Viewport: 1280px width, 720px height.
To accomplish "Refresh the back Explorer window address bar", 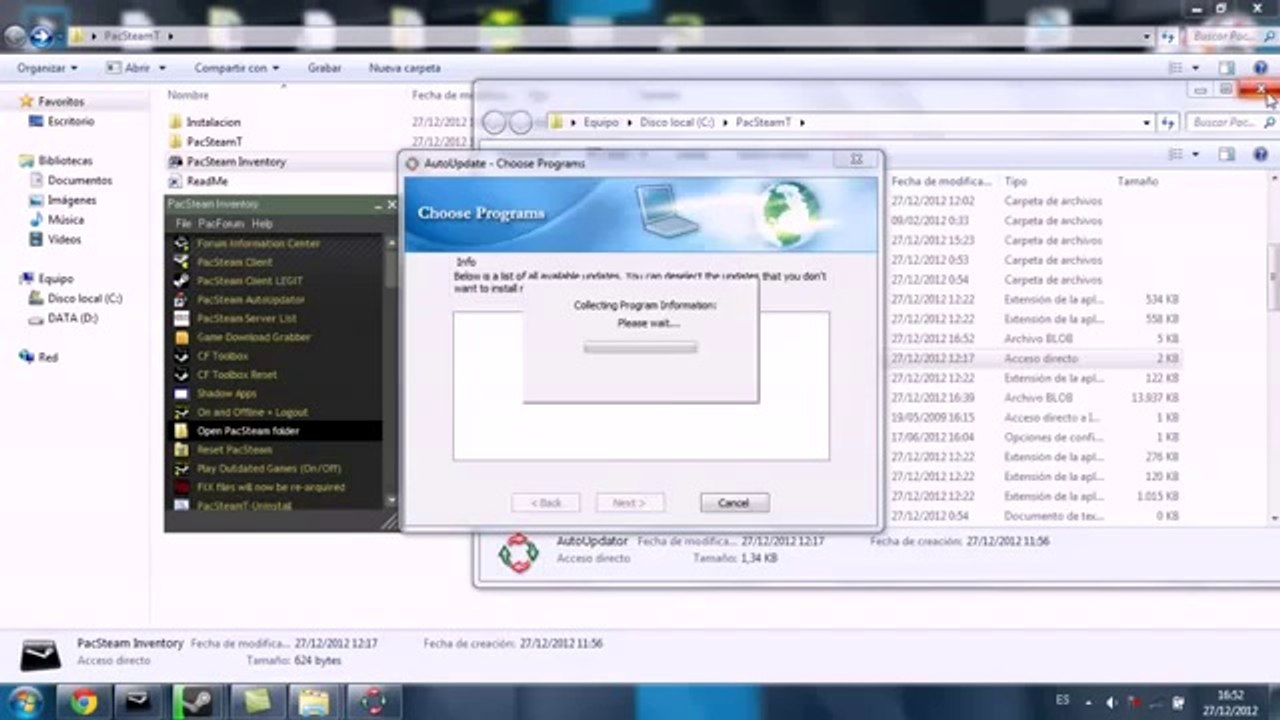I will [x=1168, y=36].
